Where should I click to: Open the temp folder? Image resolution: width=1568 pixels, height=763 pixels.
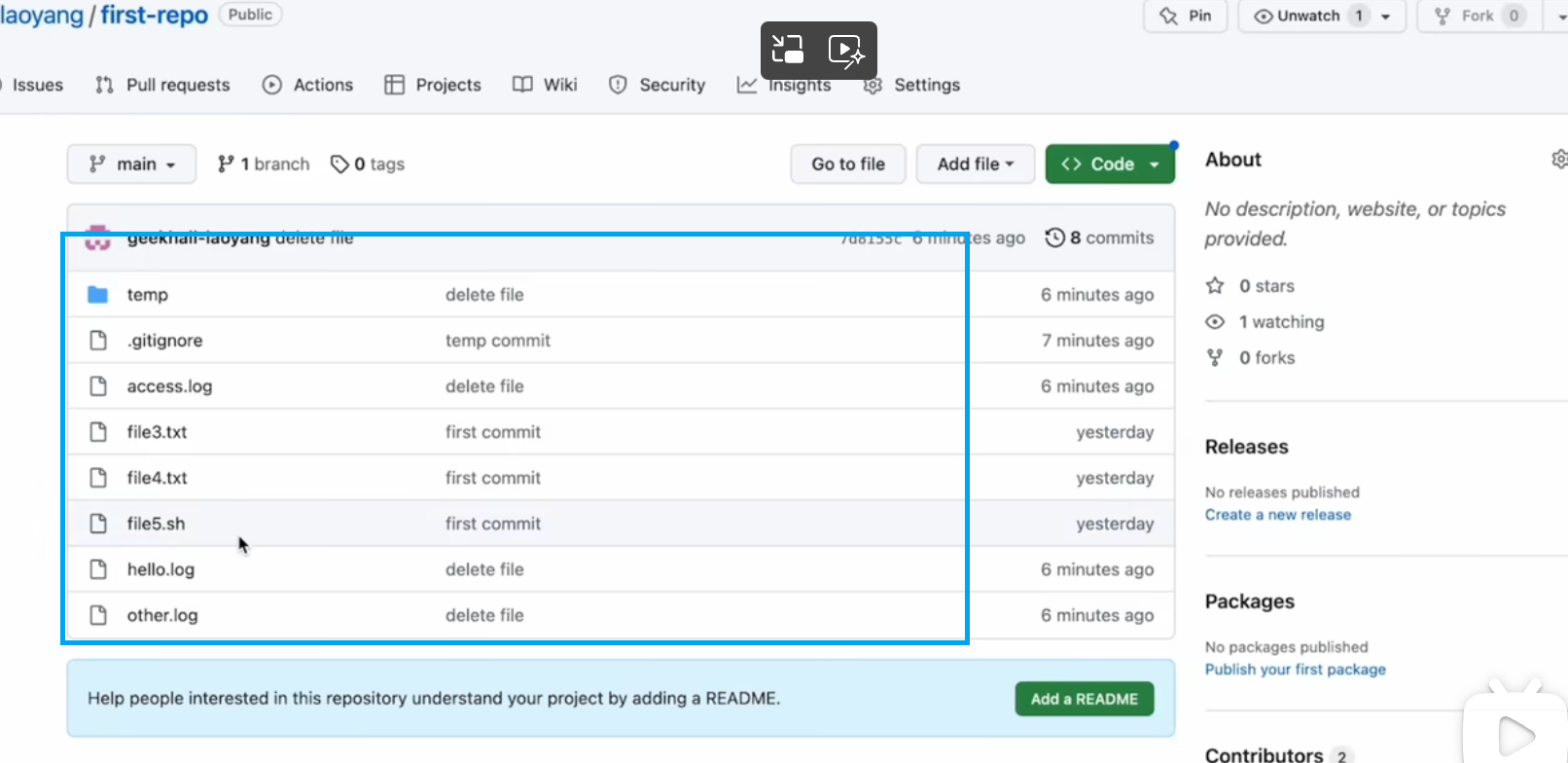click(x=147, y=294)
